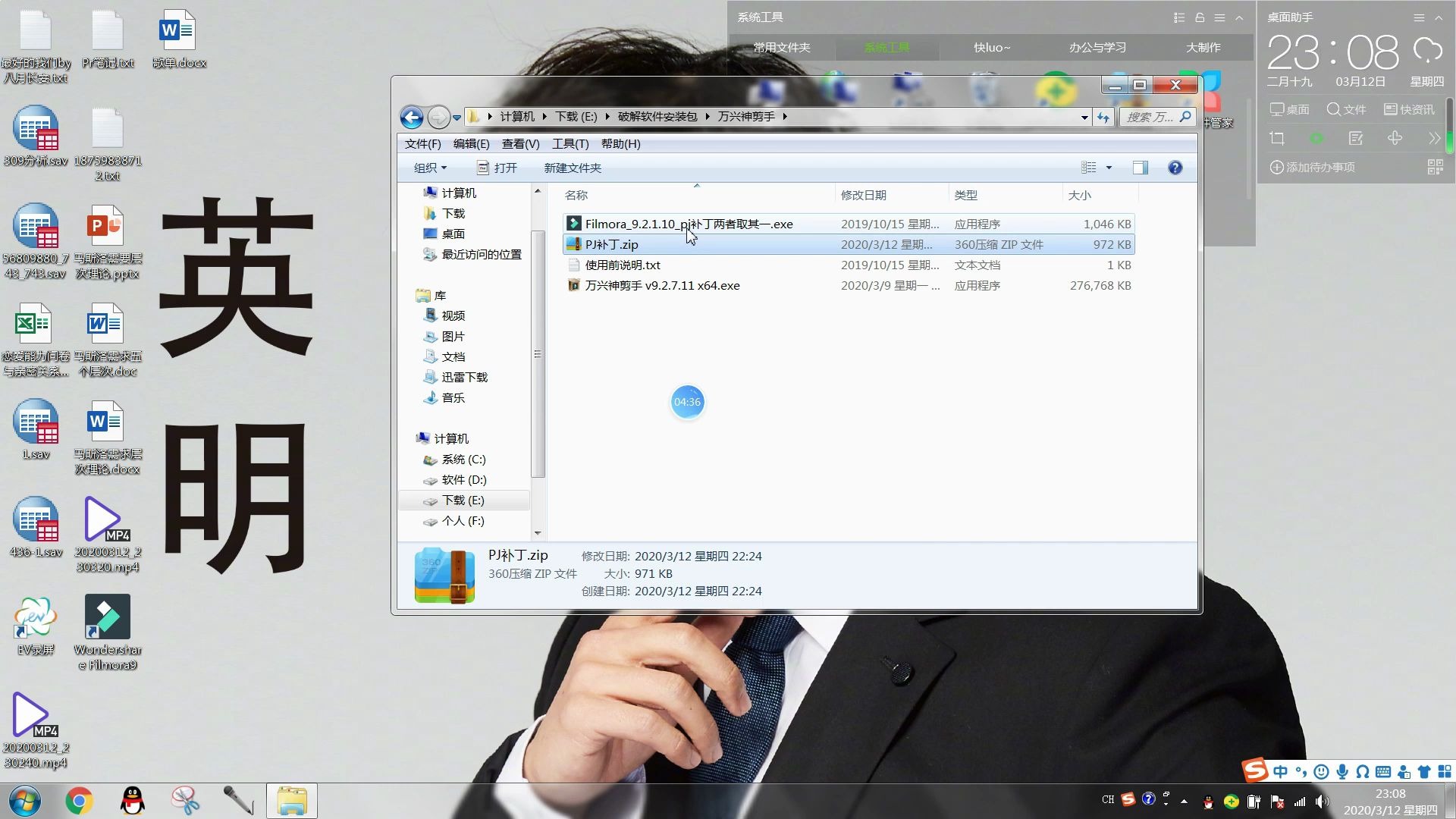Expand the arrow after 下载 (E:) breadcrumb

(607, 117)
